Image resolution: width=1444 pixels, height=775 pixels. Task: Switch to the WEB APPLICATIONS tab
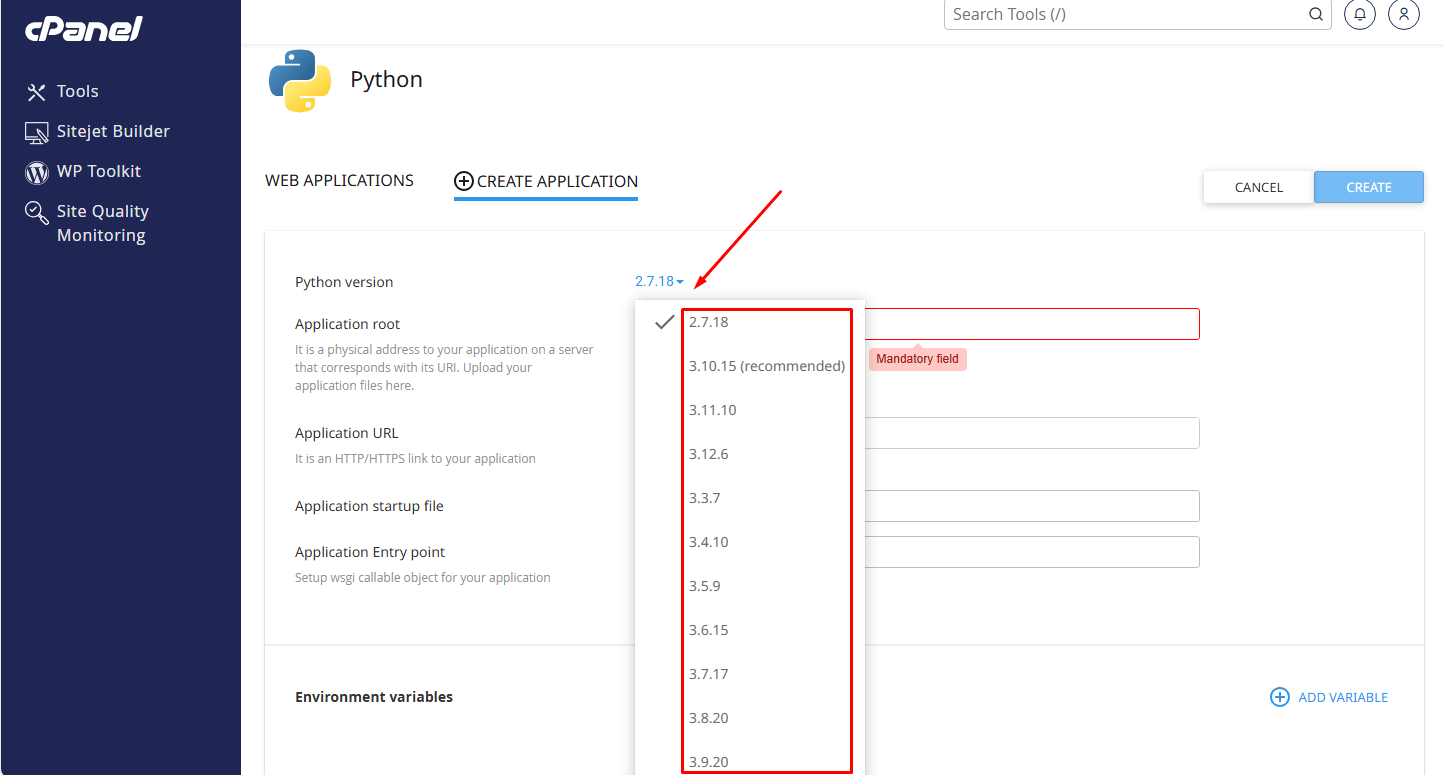point(339,180)
